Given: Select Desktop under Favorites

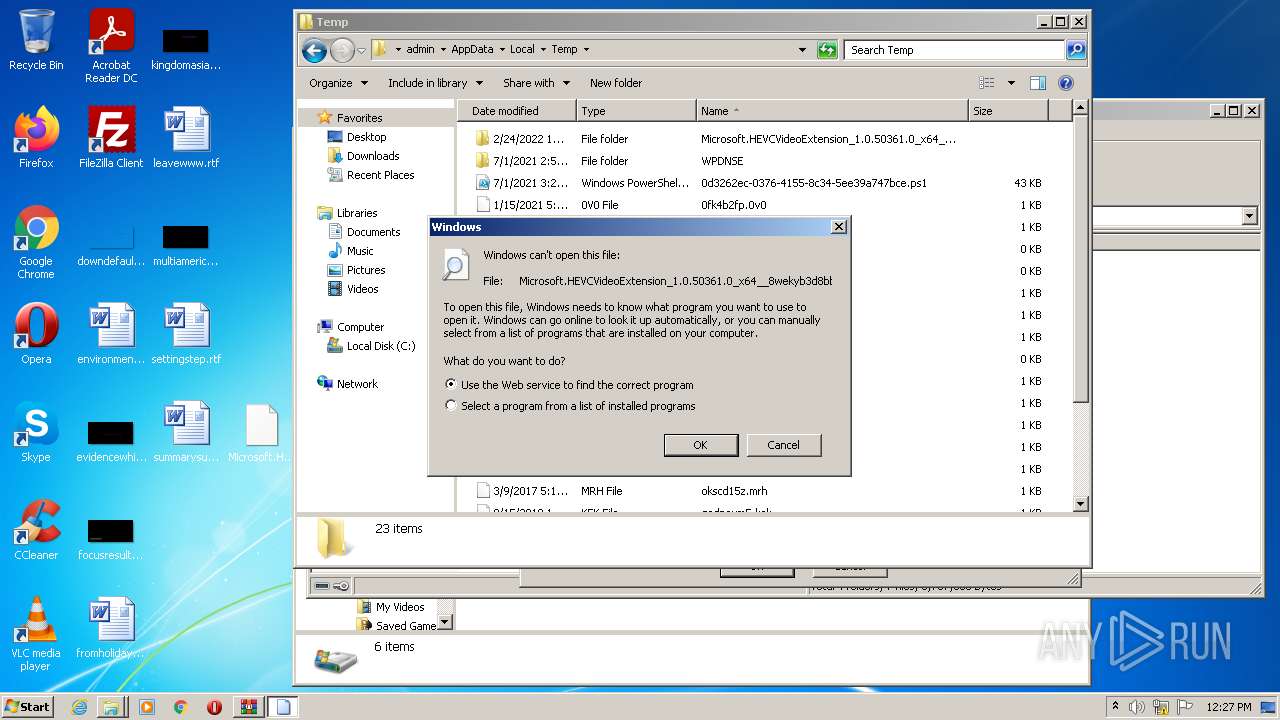Looking at the screenshot, I should (366, 137).
